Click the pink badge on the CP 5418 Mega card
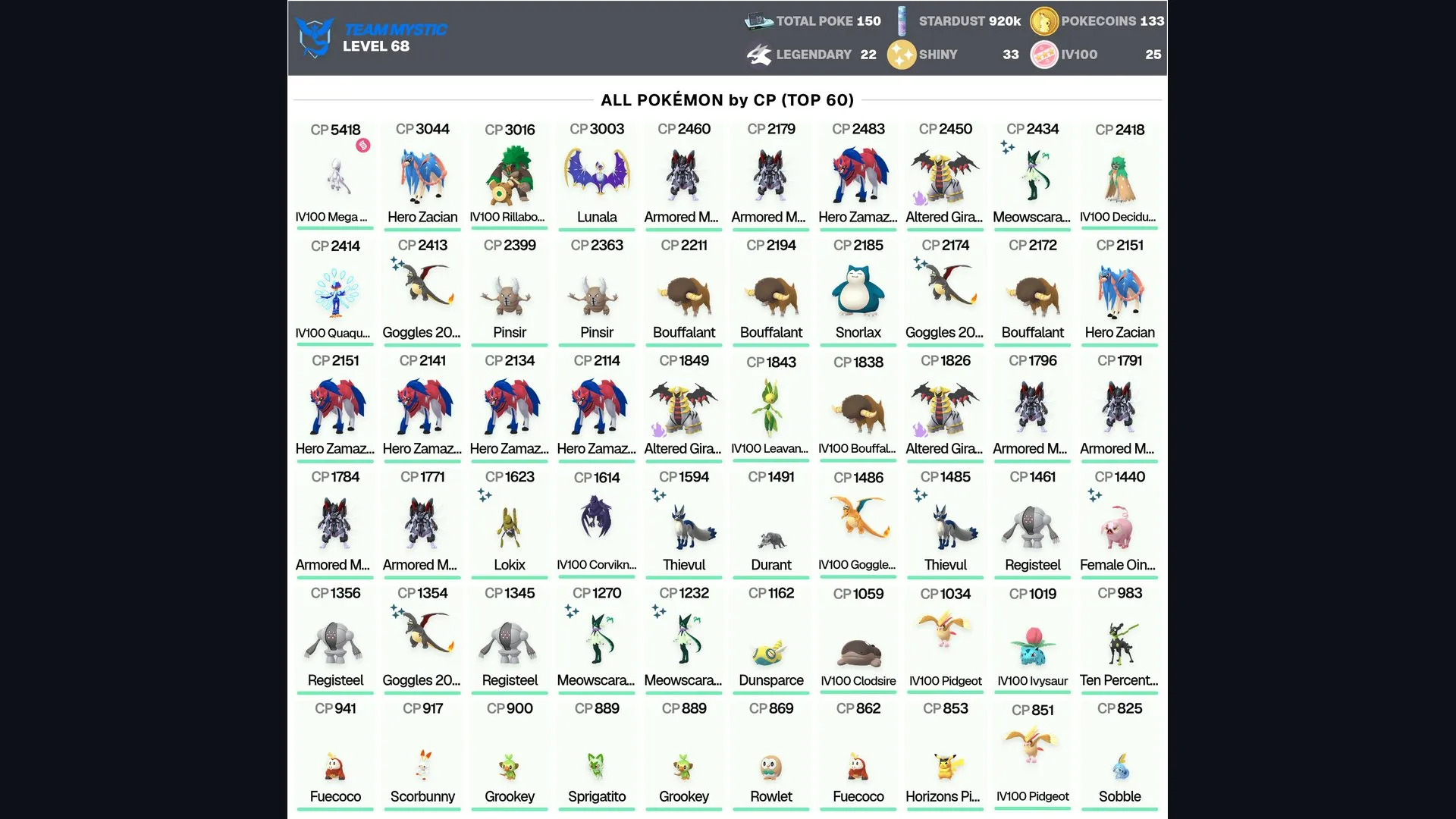Viewport: 1456px width, 819px height. tap(363, 146)
